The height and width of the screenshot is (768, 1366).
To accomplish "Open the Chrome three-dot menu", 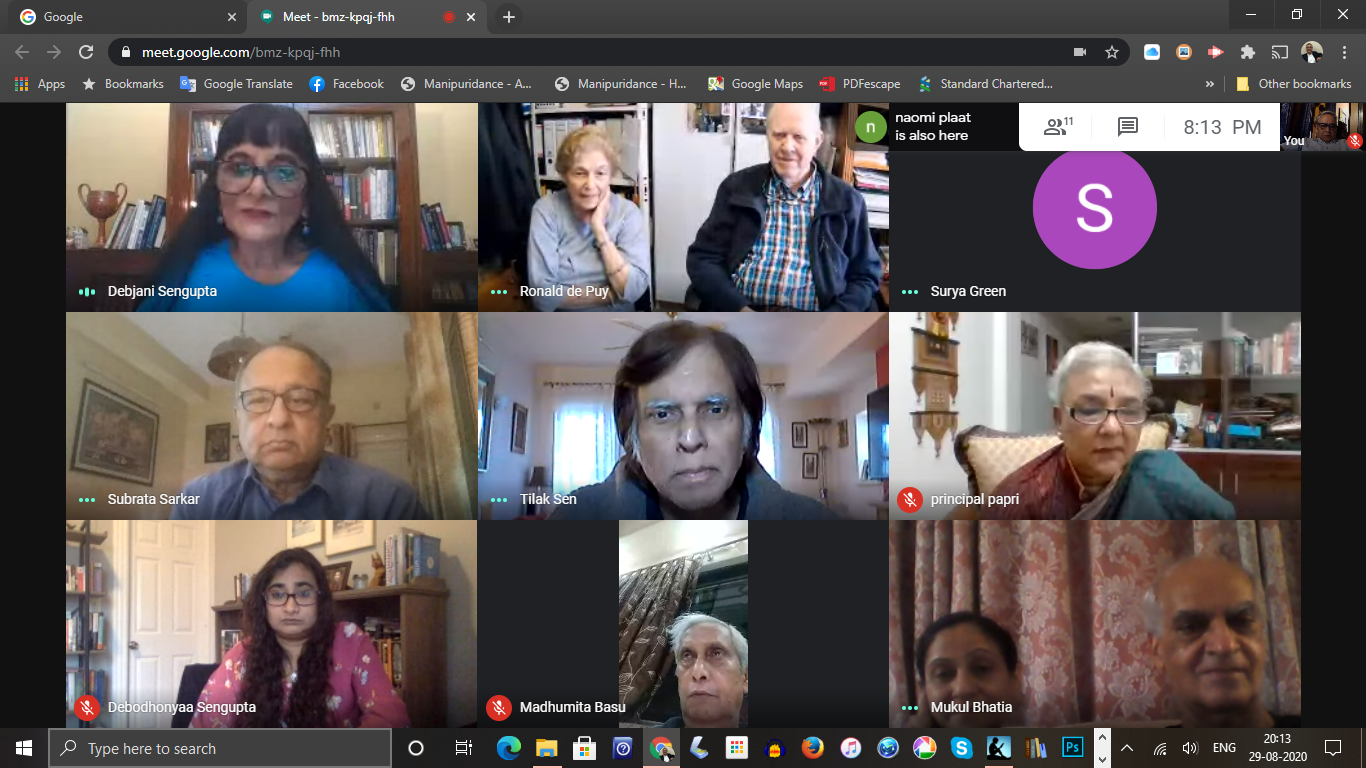I will (x=1343, y=52).
